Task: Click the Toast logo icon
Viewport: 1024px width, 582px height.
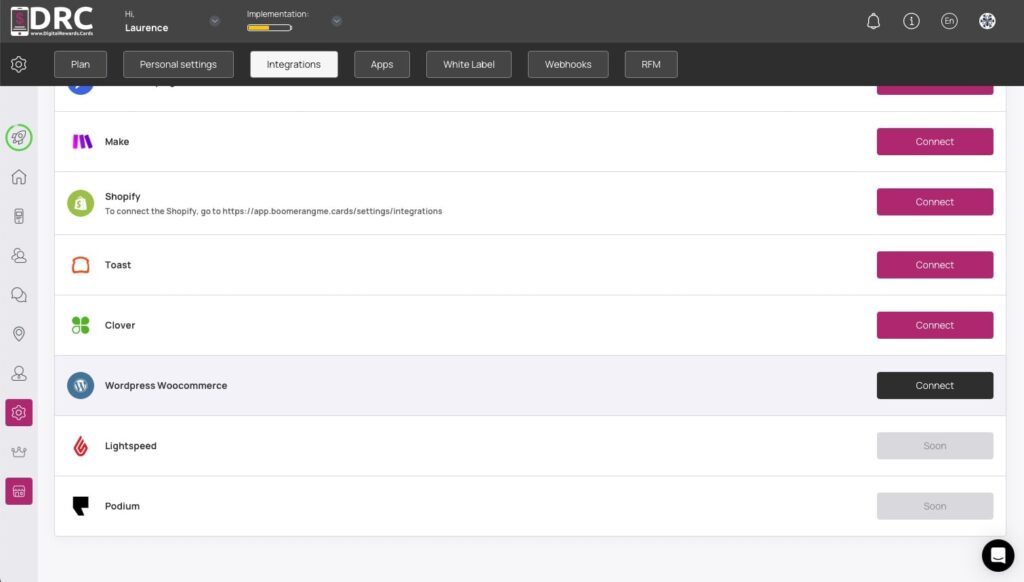Action: click(x=80, y=265)
